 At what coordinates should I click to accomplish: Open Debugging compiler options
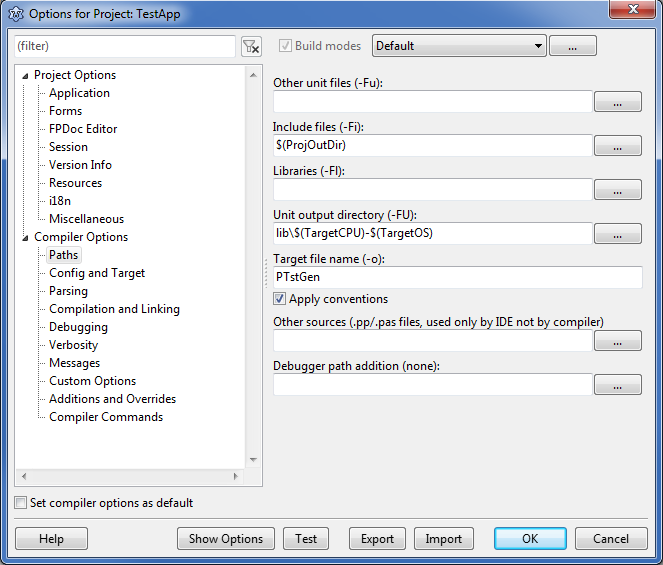(78, 327)
